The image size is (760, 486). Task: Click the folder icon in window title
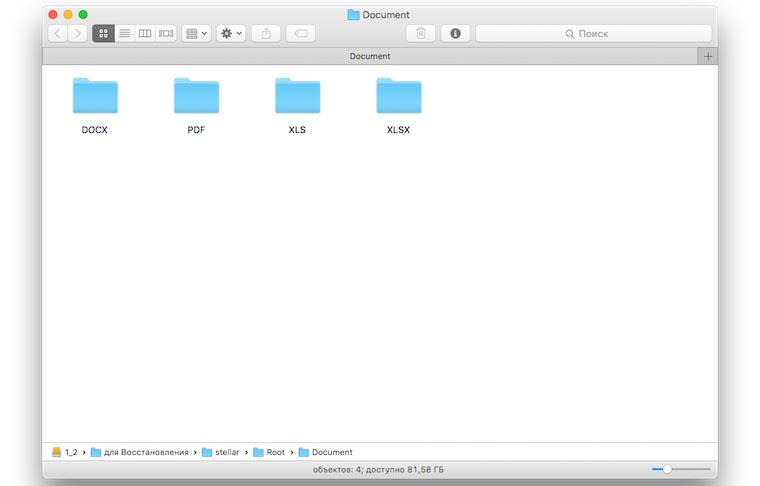353,15
